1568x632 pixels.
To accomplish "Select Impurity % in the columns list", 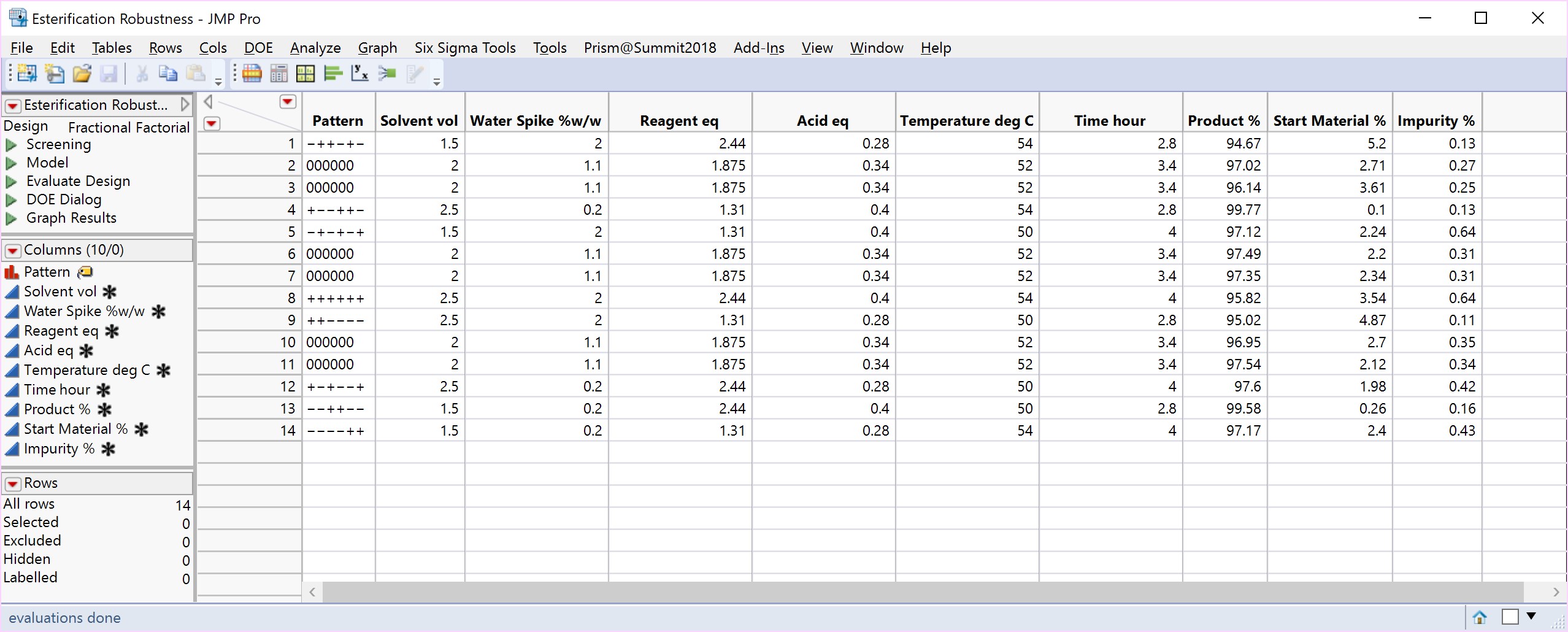I will pyautogui.click(x=59, y=449).
